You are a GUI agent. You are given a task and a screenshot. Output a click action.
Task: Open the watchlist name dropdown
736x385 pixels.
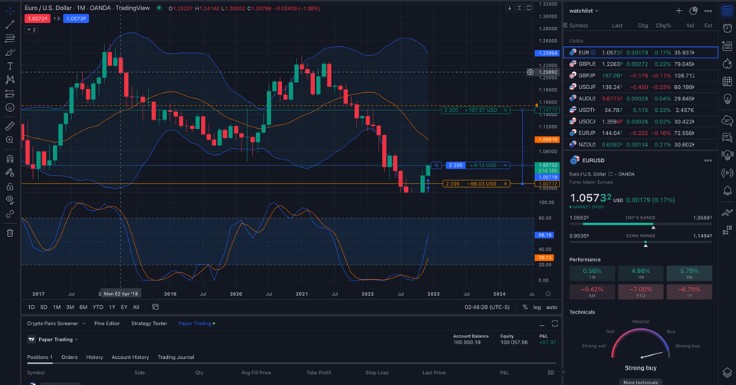tap(583, 11)
